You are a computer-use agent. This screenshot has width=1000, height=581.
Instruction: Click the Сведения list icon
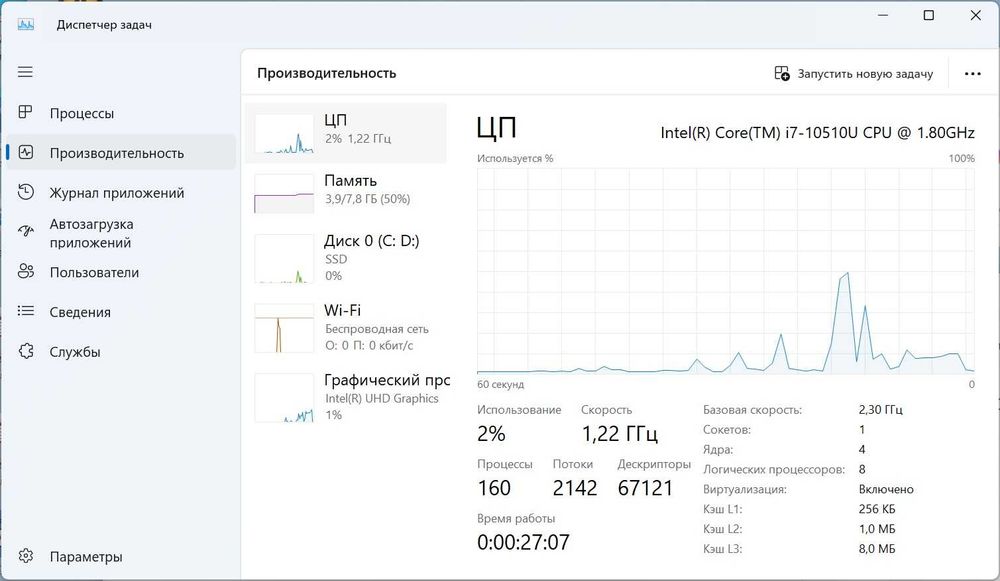coord(26,311)
